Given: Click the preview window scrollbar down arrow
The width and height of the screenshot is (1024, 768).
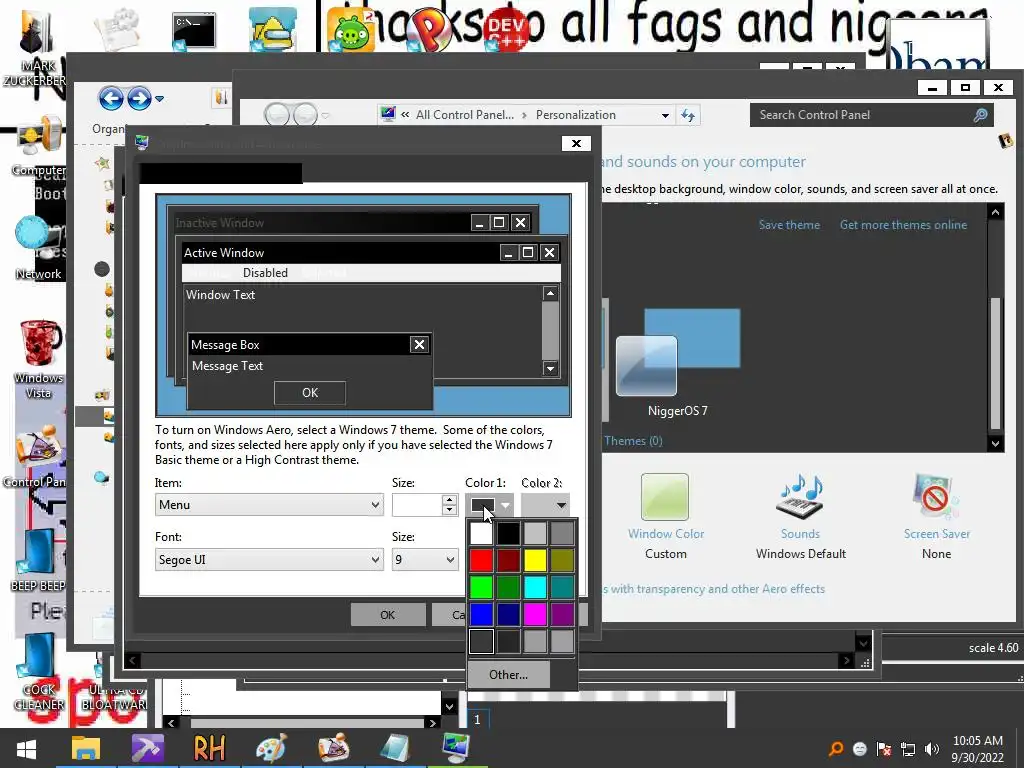Looking at the screenshot, I should [x=550, y=368].
